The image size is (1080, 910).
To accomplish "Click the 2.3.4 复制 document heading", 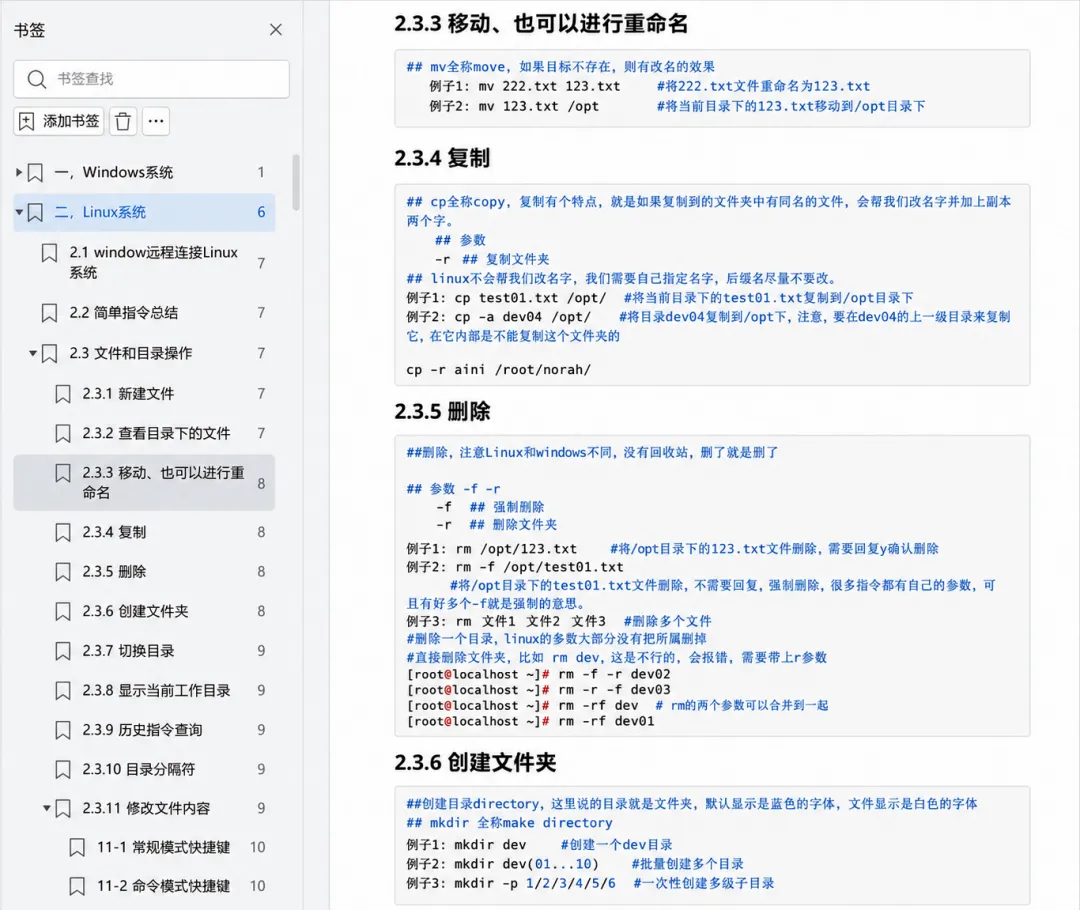I will tap(442, 158).
